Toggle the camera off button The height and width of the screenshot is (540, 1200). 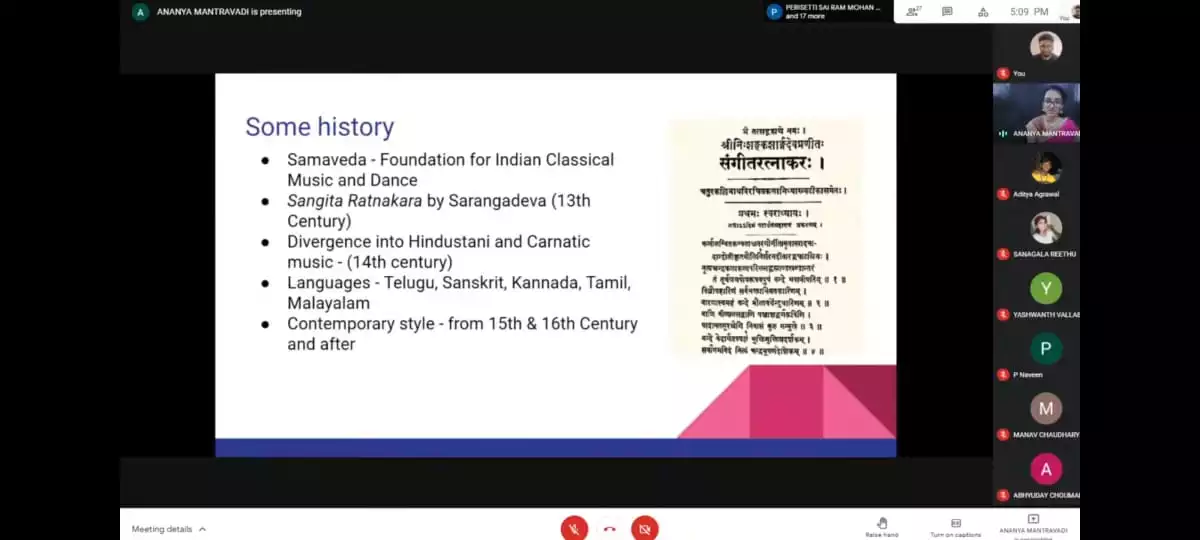click(x=645, y=528)
